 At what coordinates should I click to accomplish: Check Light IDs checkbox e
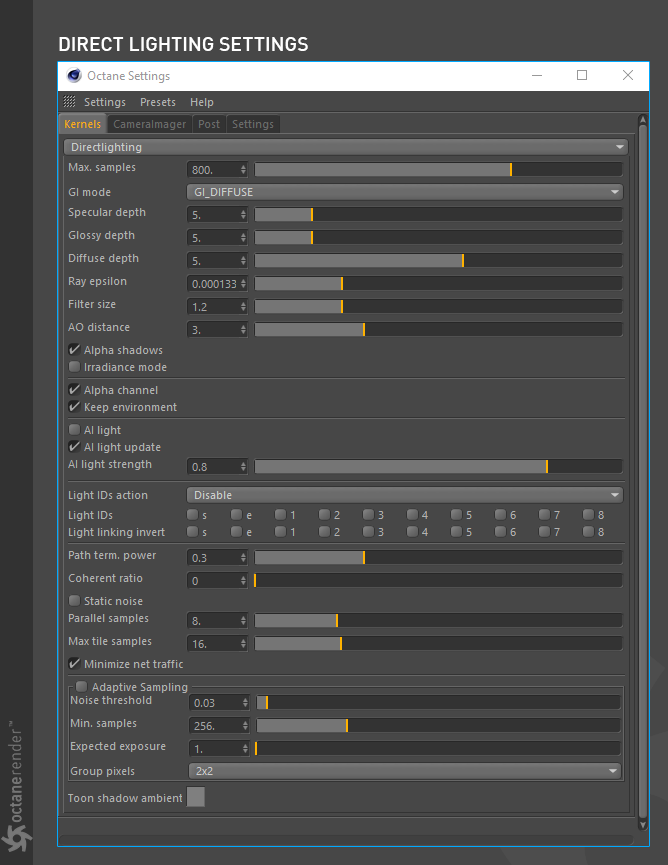pyautogui.click(x=237, y=515)
